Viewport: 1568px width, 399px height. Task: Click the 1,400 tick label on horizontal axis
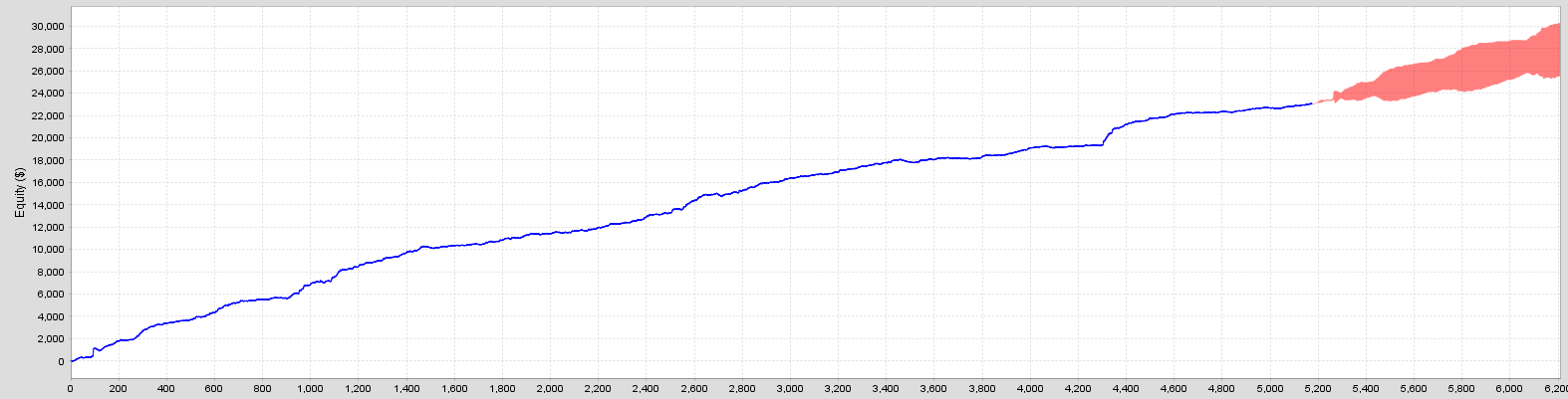[x=405, y=389]
